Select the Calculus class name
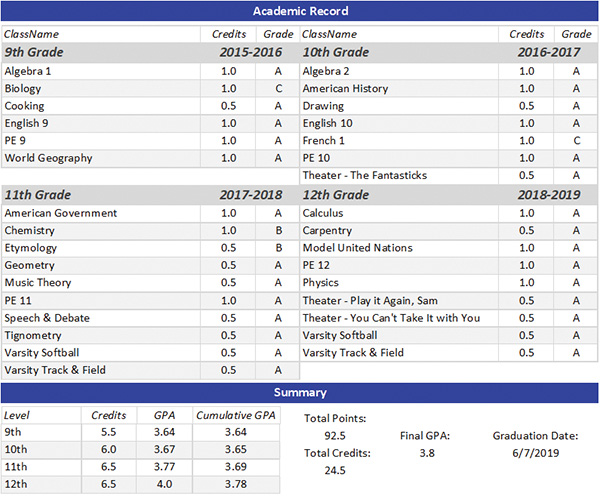Image resolution: width=600 pixels, height=496 pixels. point(323,213)
